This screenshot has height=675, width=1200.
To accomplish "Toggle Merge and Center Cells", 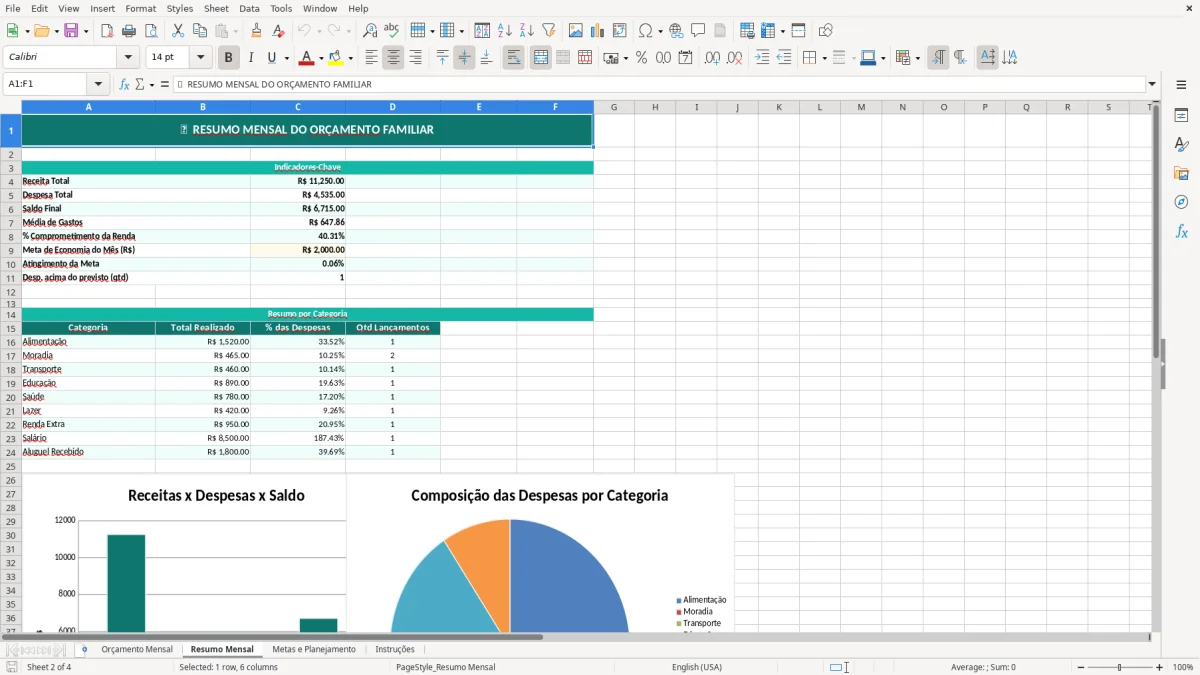I will pyautogui.click(x=541, y=58).
